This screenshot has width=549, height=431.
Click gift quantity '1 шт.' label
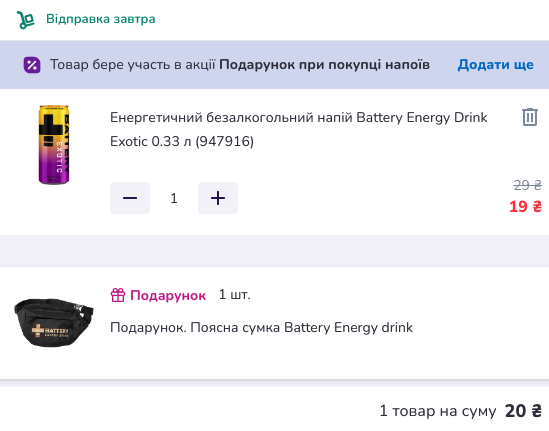tap(235, 295)
